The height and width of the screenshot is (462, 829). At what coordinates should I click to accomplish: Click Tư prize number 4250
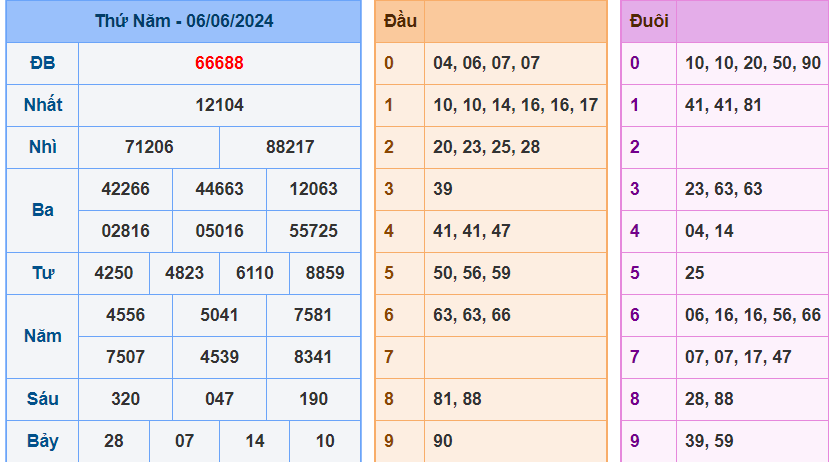[114, 273]
